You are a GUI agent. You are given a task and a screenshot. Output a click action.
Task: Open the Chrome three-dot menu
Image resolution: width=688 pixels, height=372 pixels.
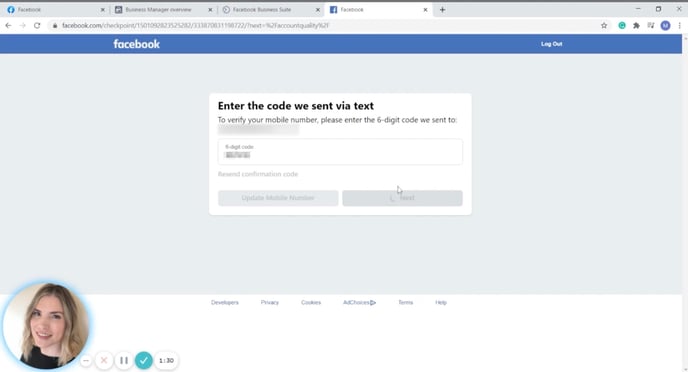click(679, 25)
